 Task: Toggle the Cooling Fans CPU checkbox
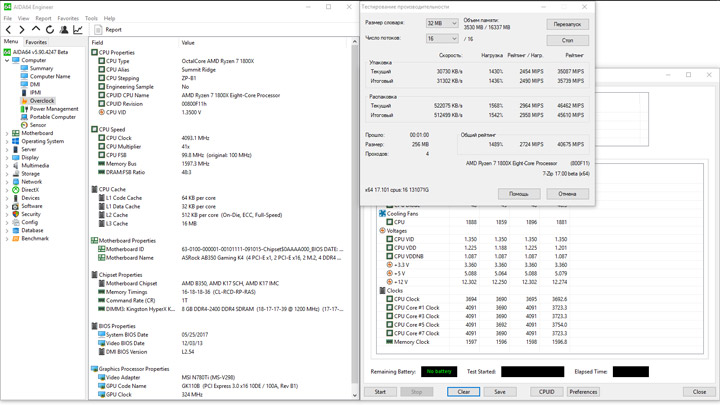[389, 222]
